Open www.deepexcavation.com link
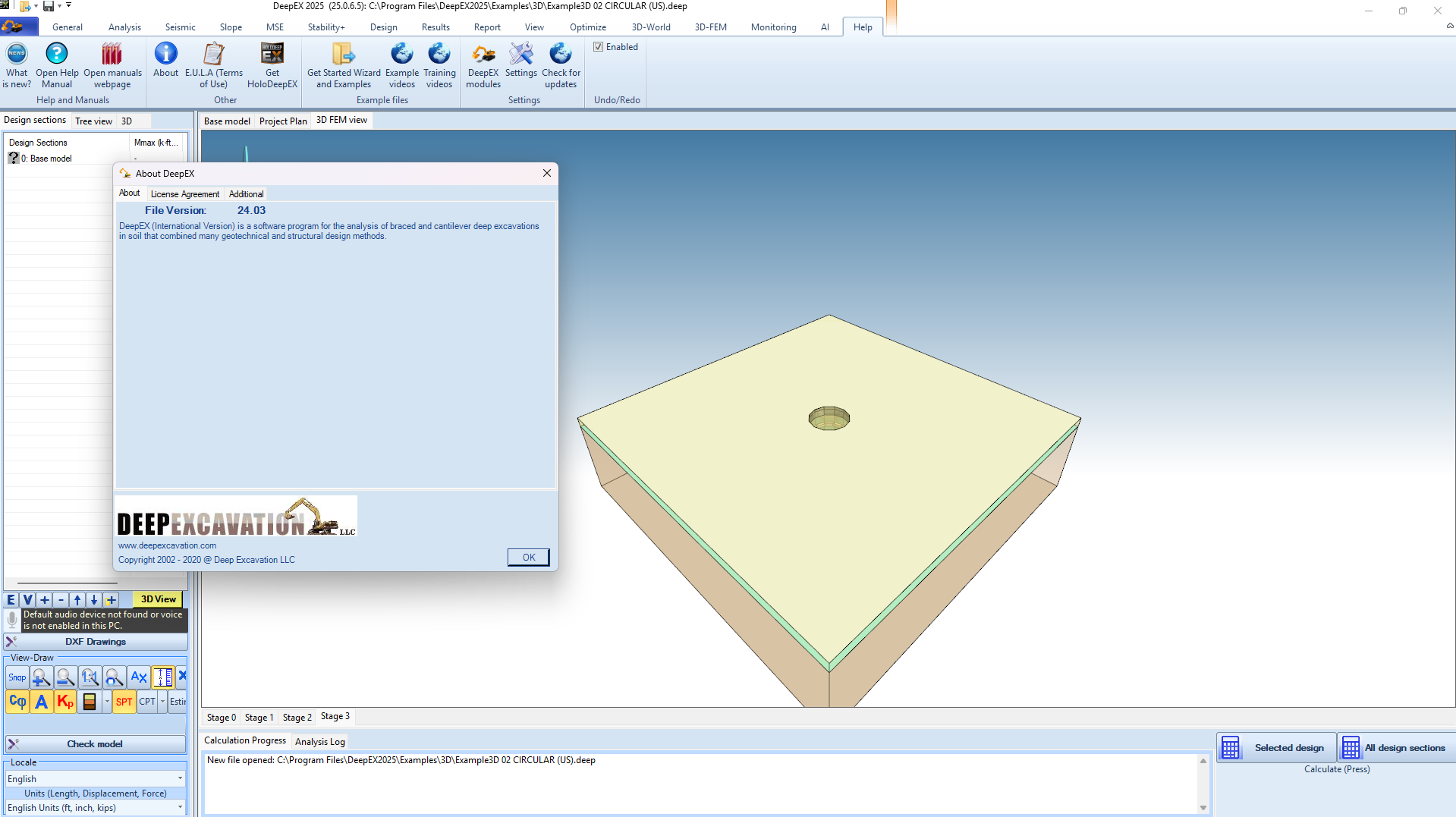 coord(167,545)
